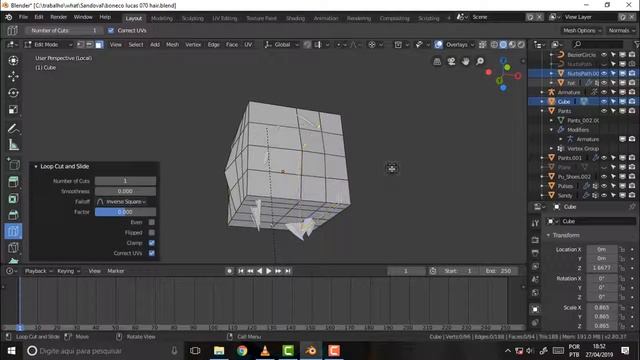
Task: Select the Measure tool
Action: [13, 145]
